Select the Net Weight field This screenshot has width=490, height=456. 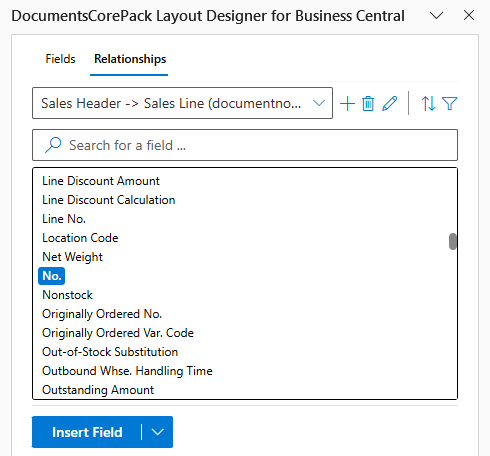pyautogui.click(x=72, y=257)
